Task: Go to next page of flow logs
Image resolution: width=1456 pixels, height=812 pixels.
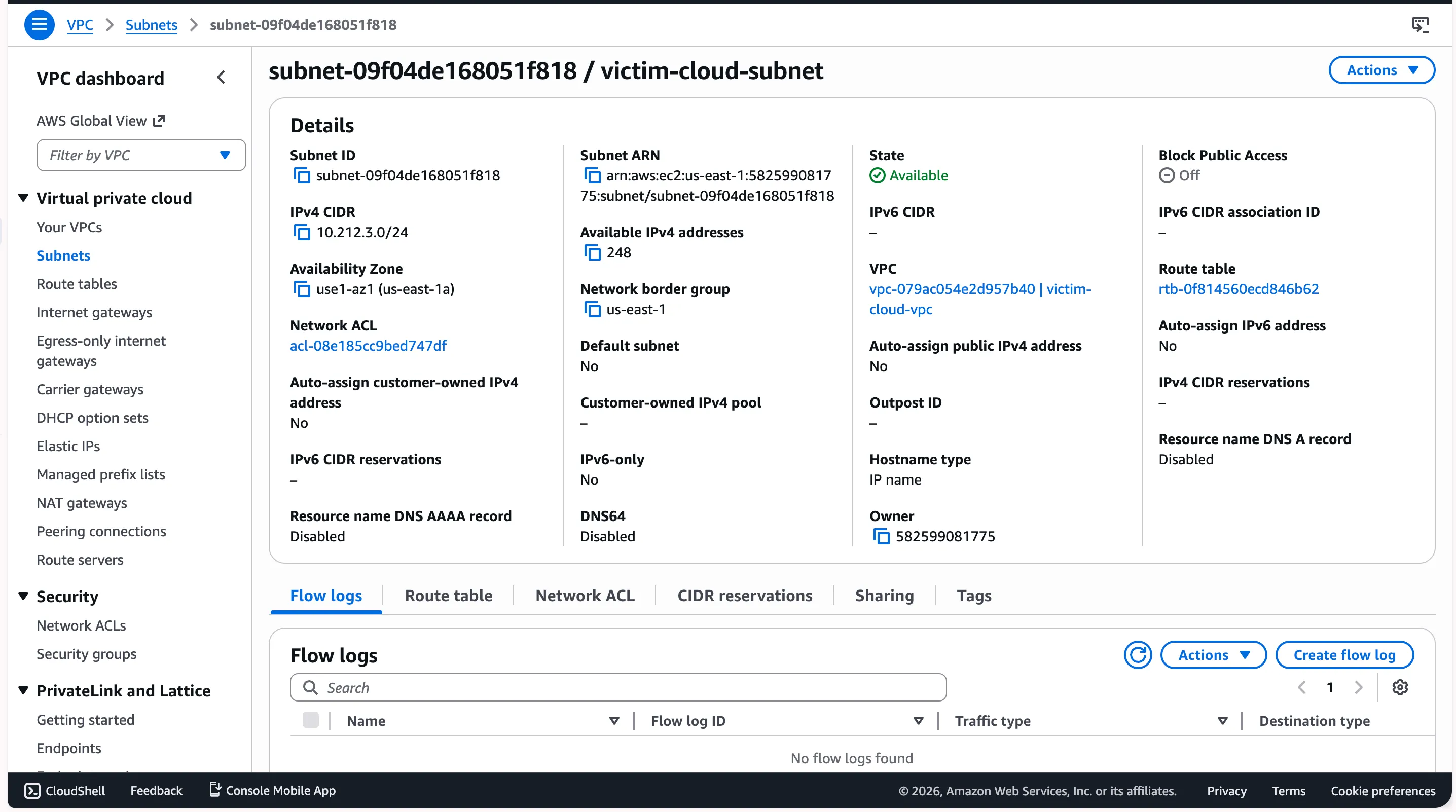Action: [1359, 688]
